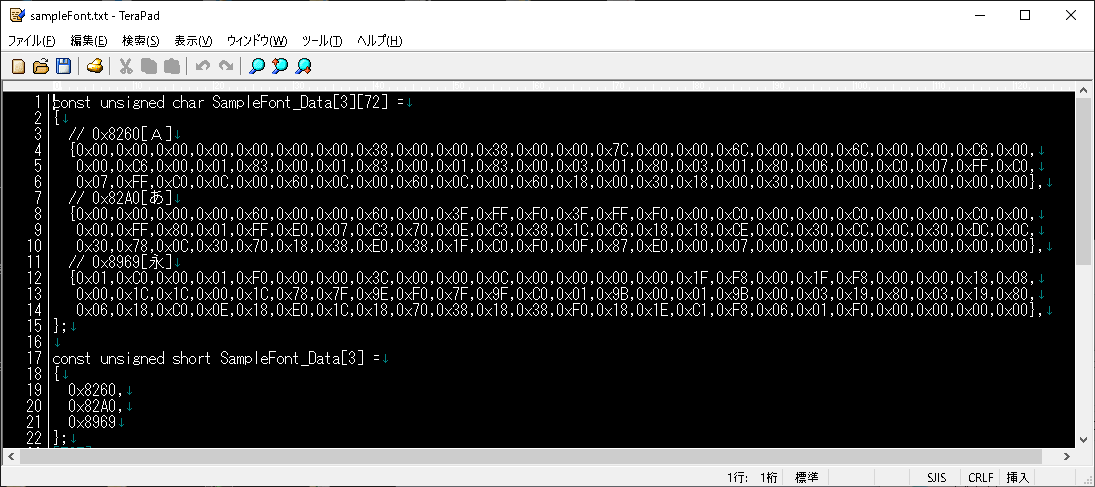This screenshot has height=487, width=1095.
Task: Click the closing }; on line 15
Action: (x=60, y=326)
